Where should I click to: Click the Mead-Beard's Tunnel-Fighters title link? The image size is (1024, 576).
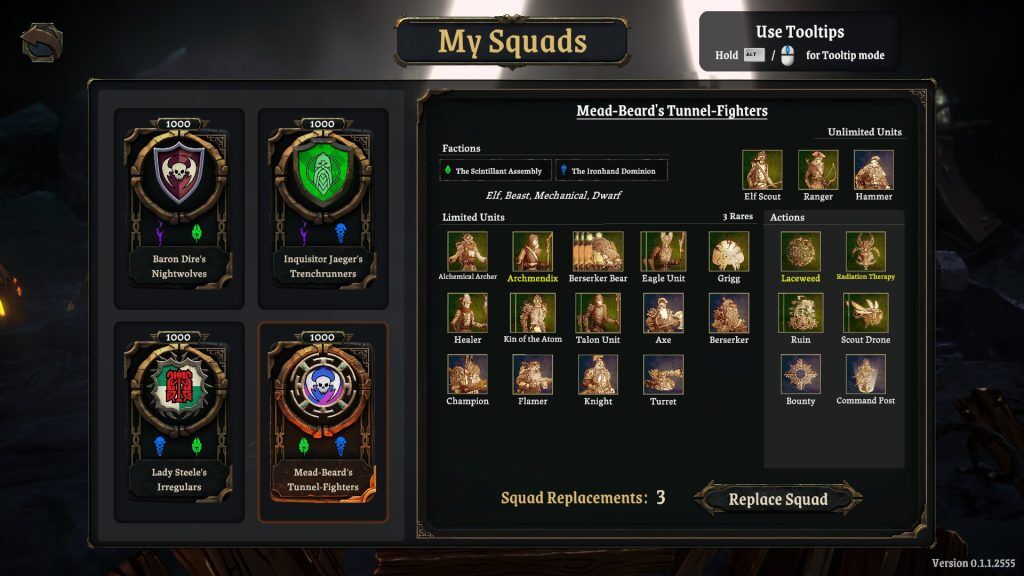point(672,111)
